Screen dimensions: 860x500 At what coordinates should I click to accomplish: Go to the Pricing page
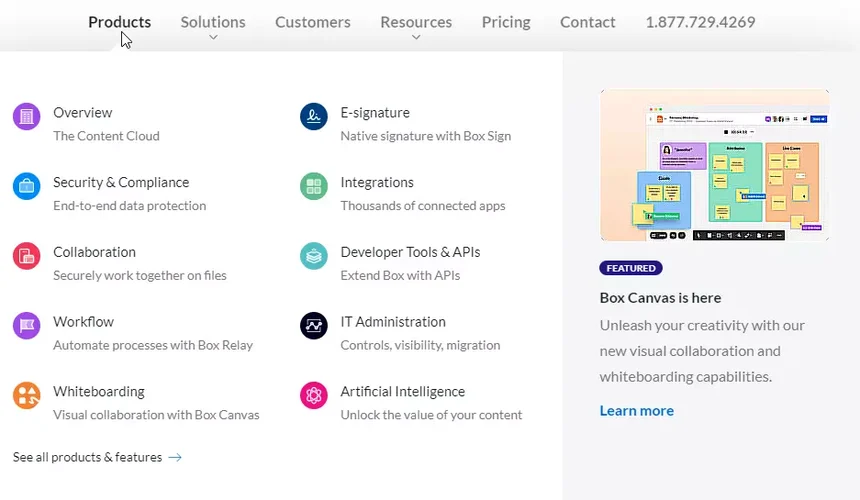pyautogui.click(x=506, y=22)
